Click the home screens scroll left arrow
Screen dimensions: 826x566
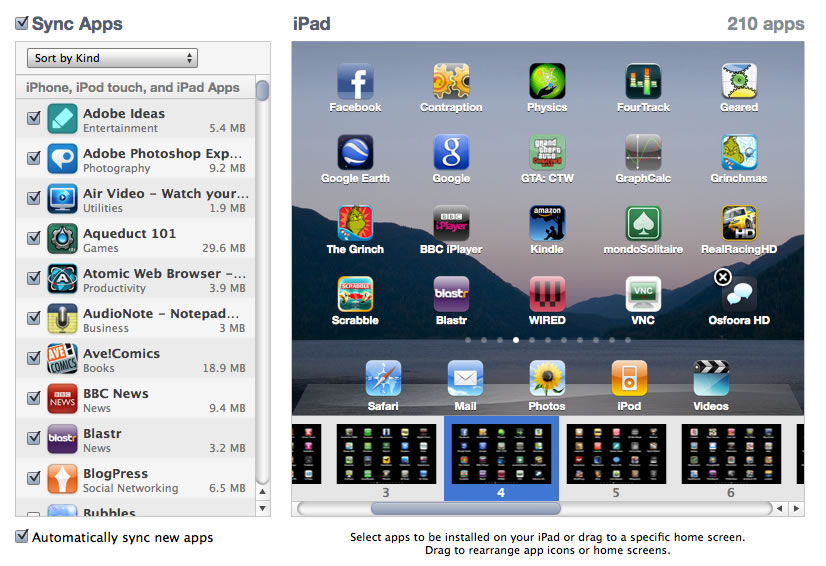tap(780, 509)
